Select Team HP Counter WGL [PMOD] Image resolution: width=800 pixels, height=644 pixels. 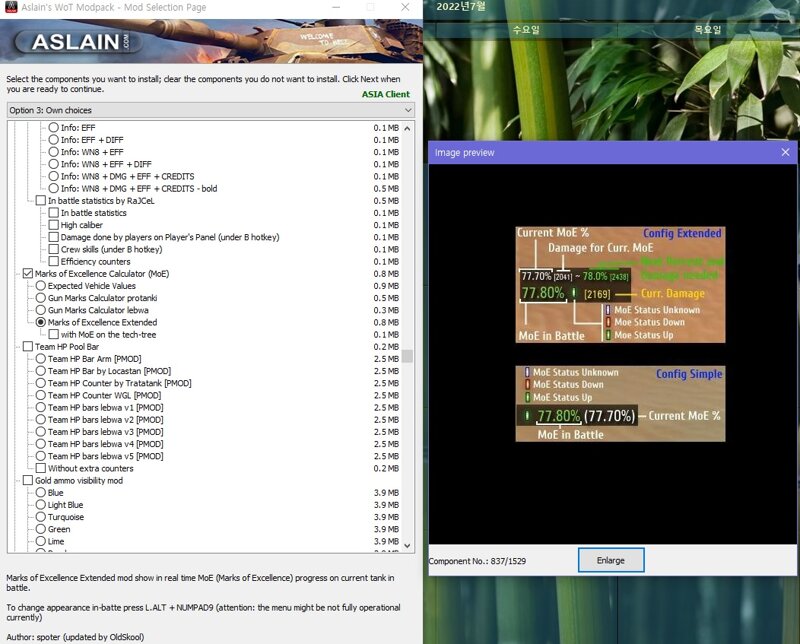tap(41, 395)
